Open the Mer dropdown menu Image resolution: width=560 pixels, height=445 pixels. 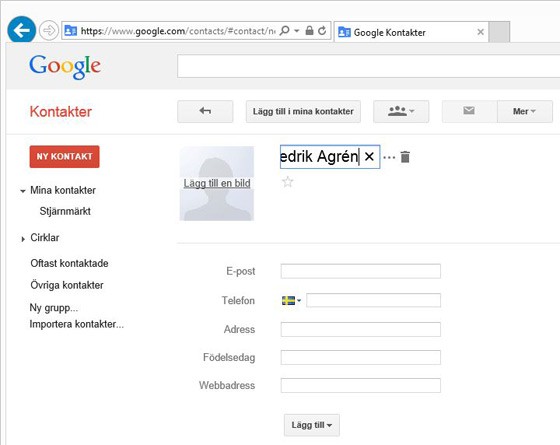525,111
